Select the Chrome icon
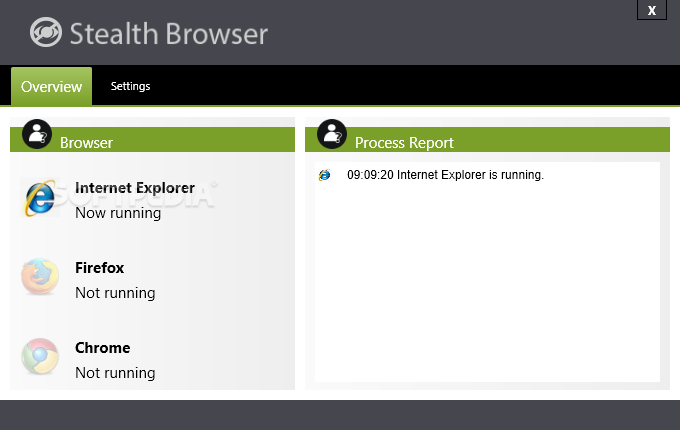Viewport: 680px width, 430px height. pos(40,356)
